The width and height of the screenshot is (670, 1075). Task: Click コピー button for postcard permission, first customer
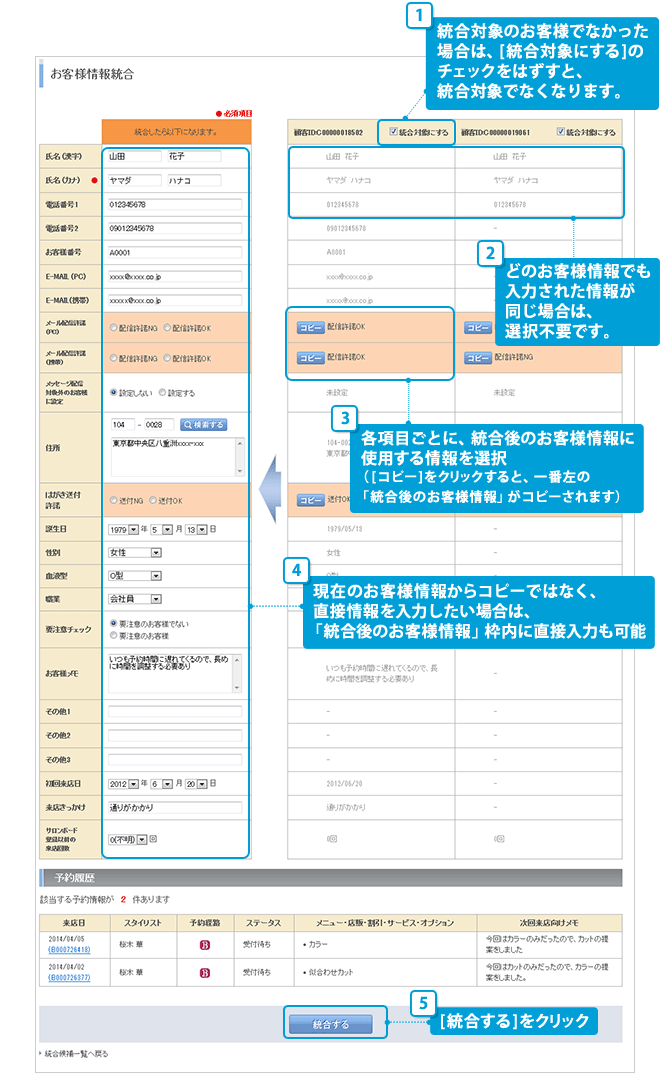(x=310, y=500)
